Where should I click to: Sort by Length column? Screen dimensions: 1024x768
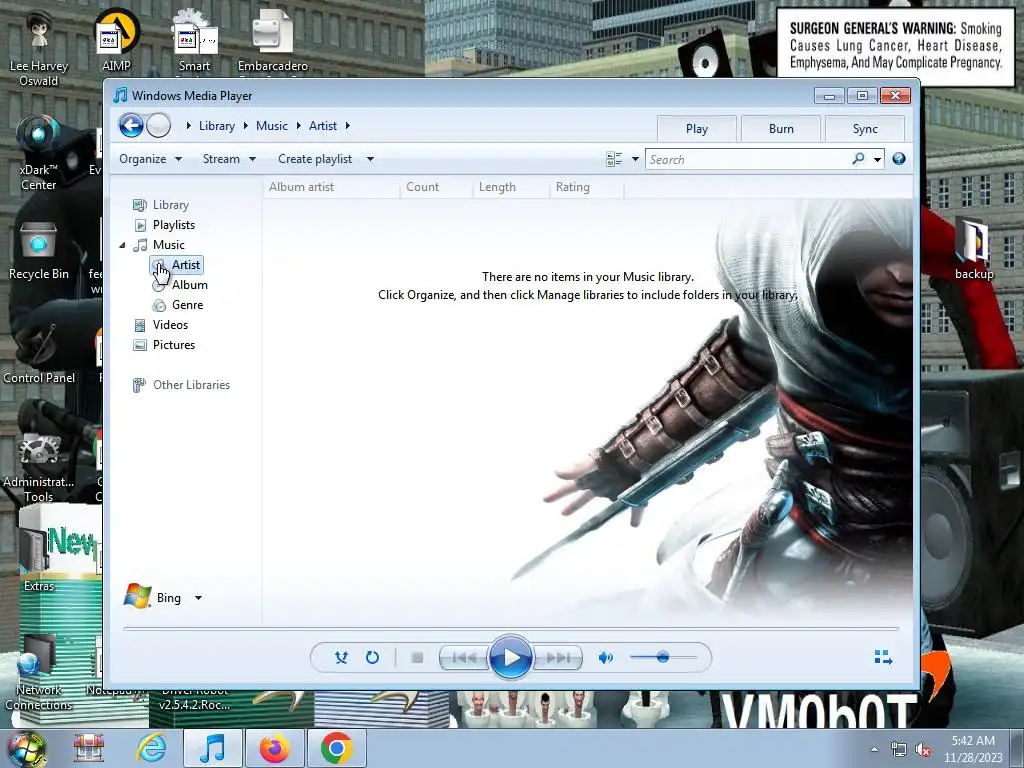[x=511, y=187]
